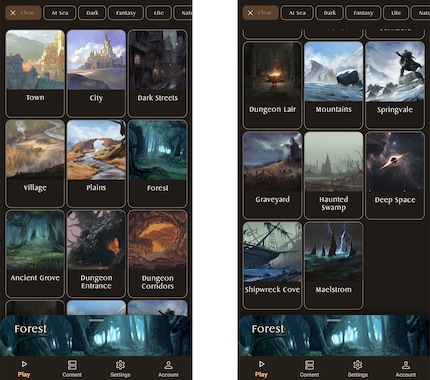Choose the Forest card in the grid
The width and height of the screenshot is (430, 380).
coord(157,163)
